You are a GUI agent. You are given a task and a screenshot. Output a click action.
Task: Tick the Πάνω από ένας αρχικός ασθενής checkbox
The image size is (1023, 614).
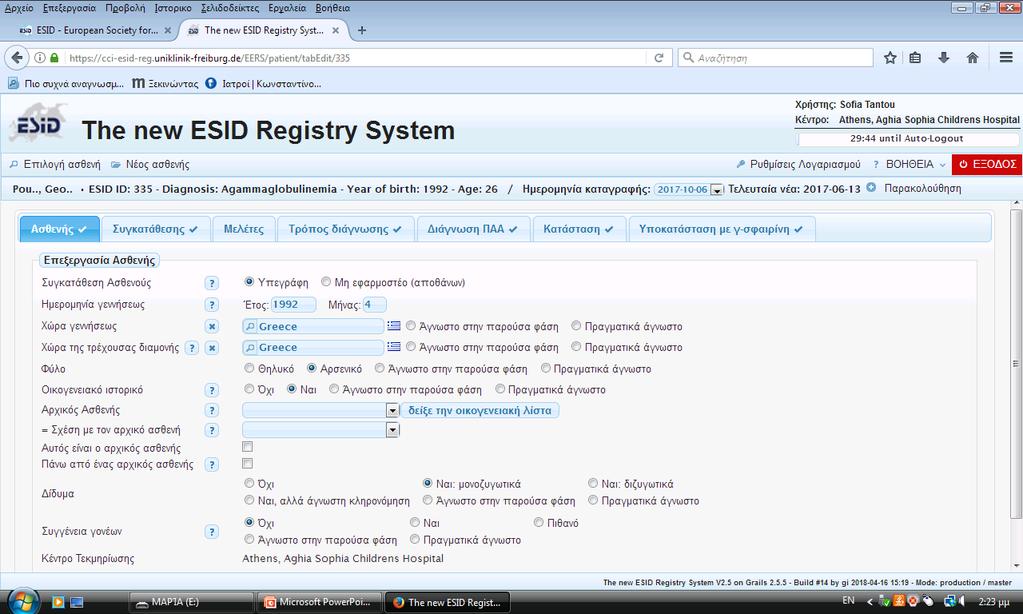247,463
